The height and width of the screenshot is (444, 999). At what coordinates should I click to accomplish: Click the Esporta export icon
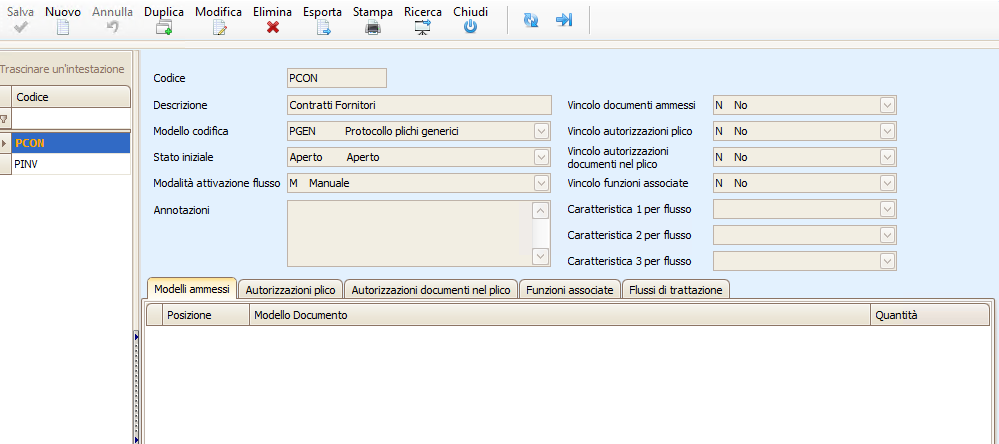pyautogui.click(x=323, y=28)
